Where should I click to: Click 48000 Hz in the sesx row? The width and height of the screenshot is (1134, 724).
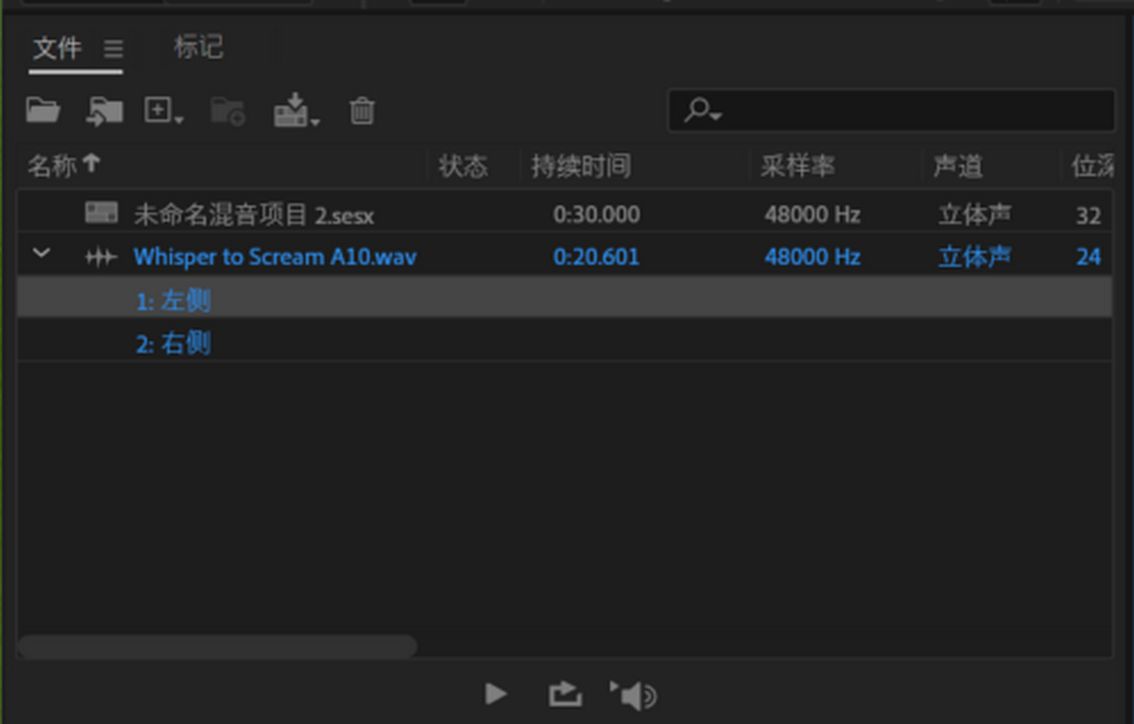point(812,215)
